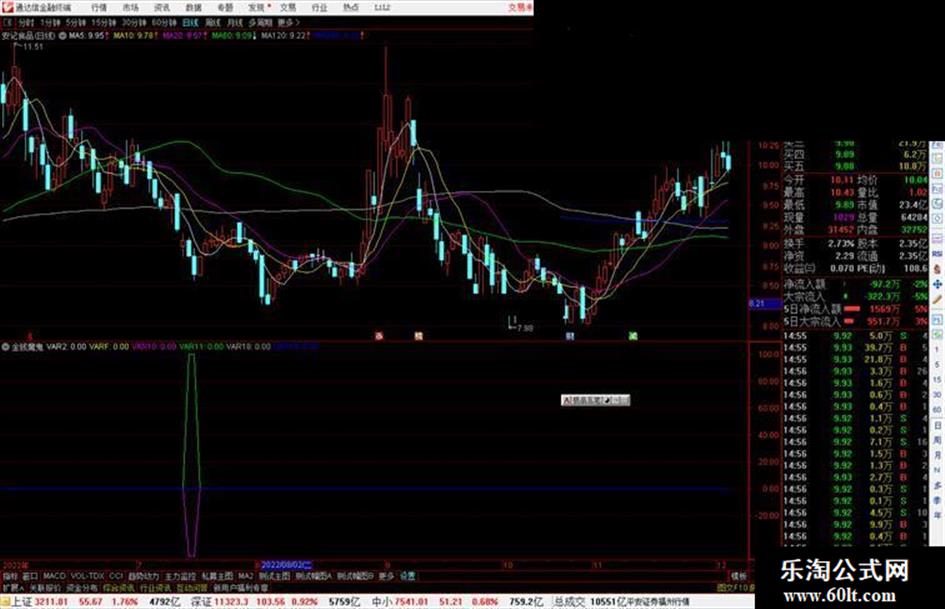Click the round settings icon beside 安记食品(日线)

tap(62, 36)
